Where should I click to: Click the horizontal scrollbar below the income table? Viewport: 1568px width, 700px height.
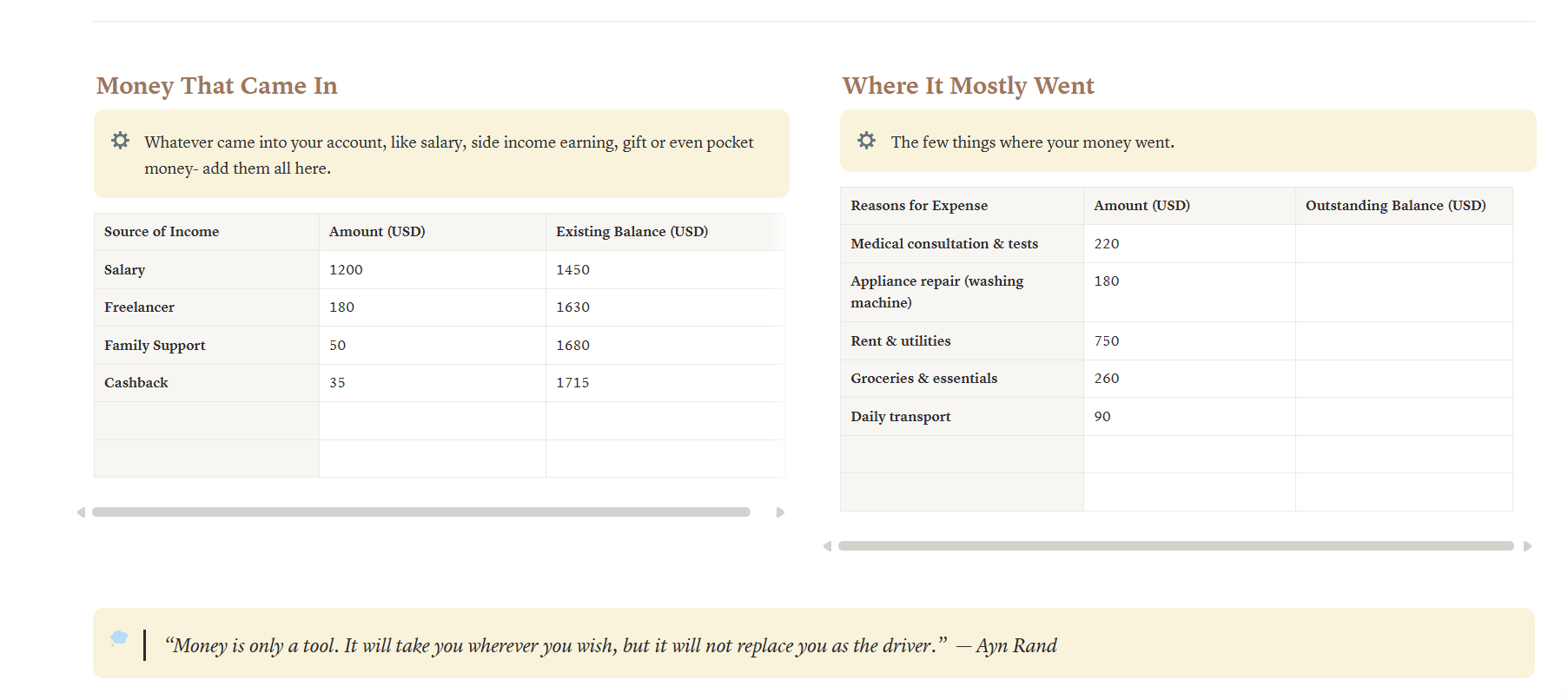click(x=420, y=512)
